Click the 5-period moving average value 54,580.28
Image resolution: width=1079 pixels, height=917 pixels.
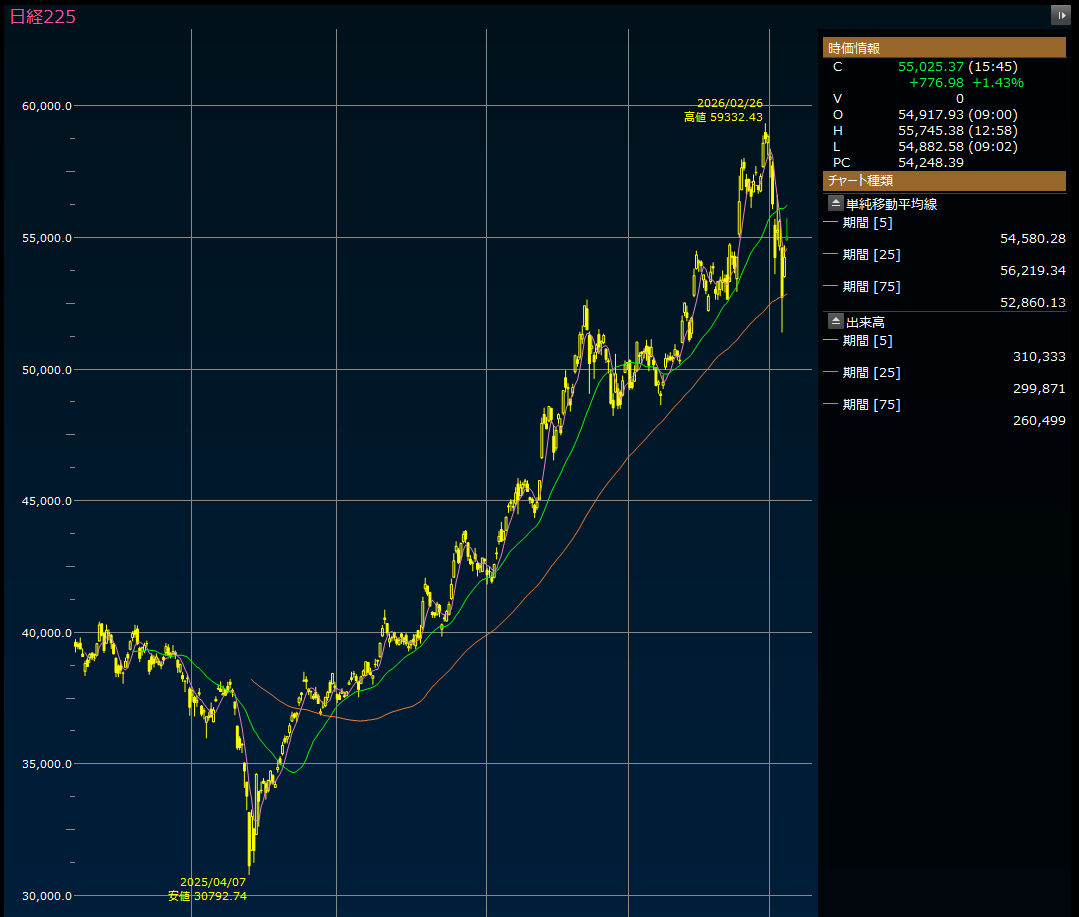1032,239
